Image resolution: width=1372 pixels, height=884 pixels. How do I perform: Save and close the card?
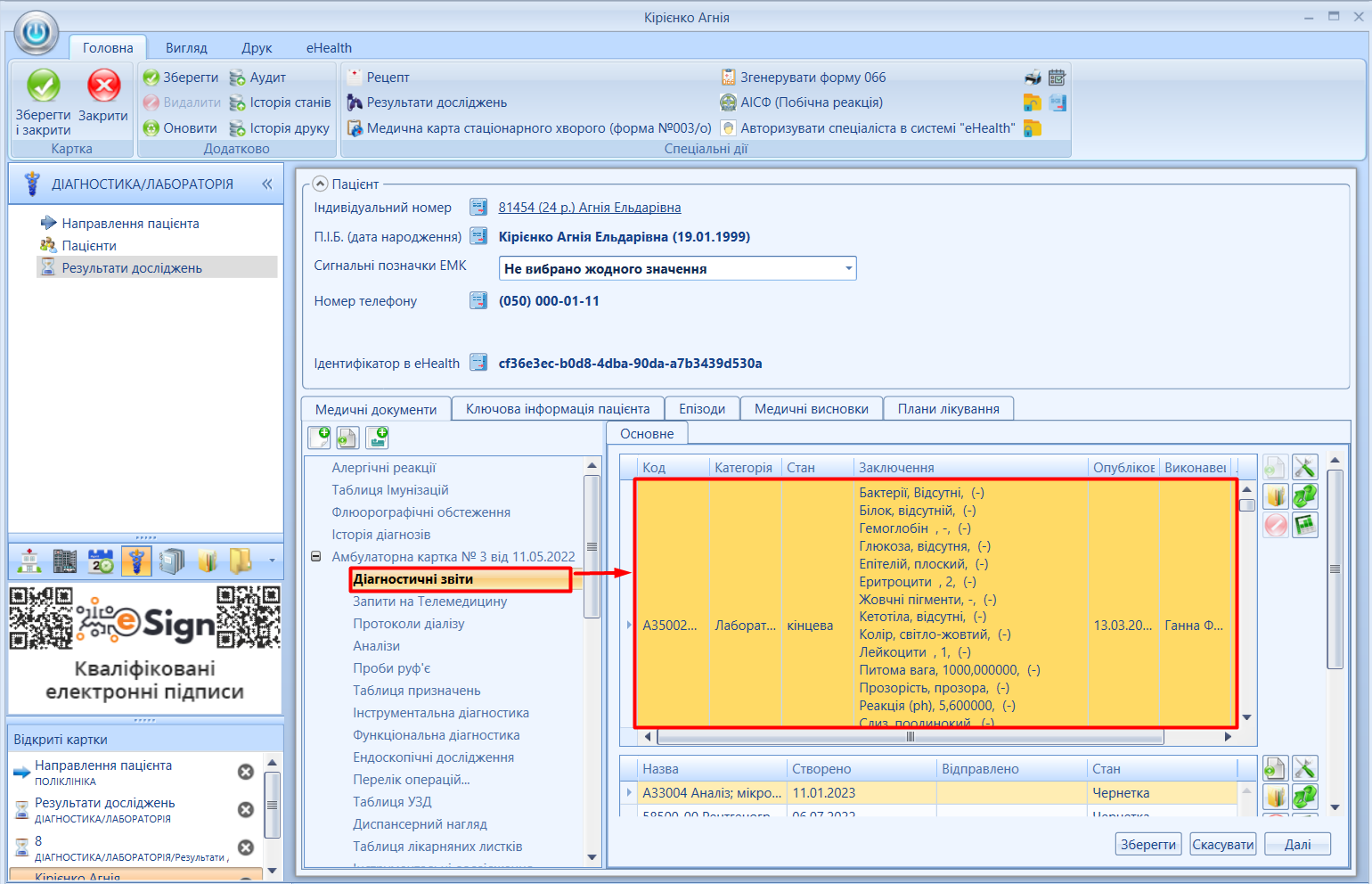pyautogui.click(x=43, y=102)
